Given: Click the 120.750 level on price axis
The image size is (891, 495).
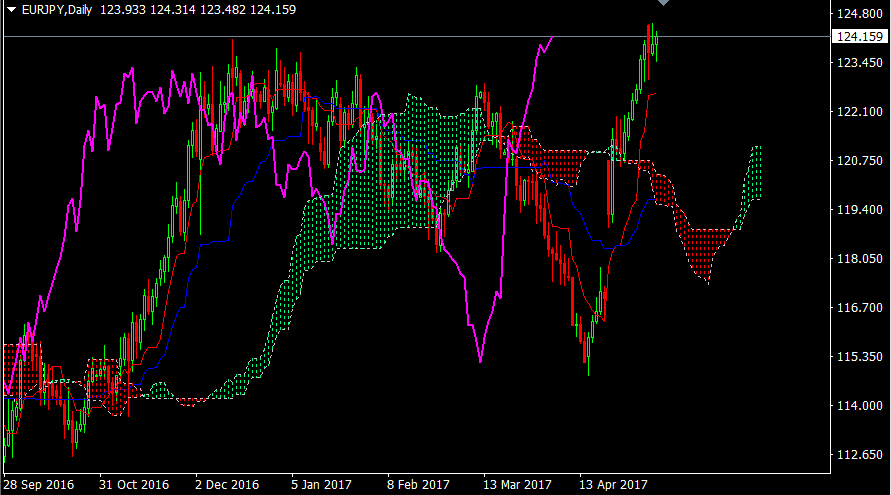Looking at the screenshot, I should (x=860, y=161).
